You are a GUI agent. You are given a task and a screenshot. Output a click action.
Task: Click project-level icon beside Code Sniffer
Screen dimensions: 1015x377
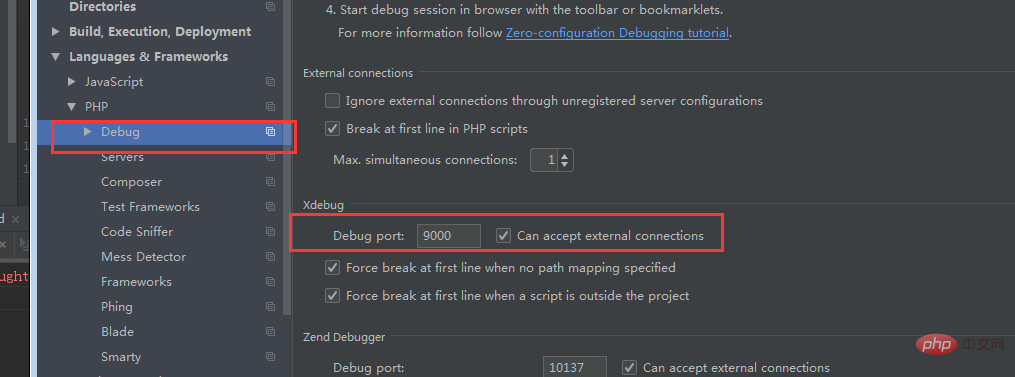click(x=271, y=232)
